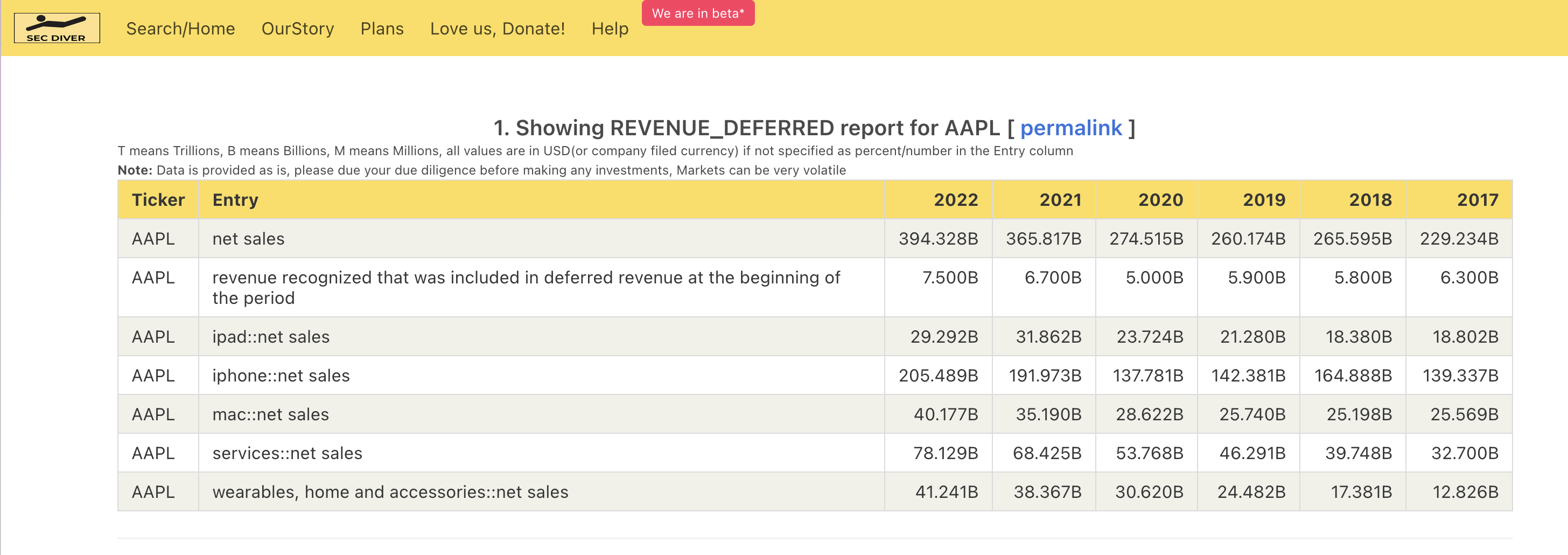Viewport: 1568px width, 555px height.
Task: Click the 2020 column header
Action: click(1160, 200)
